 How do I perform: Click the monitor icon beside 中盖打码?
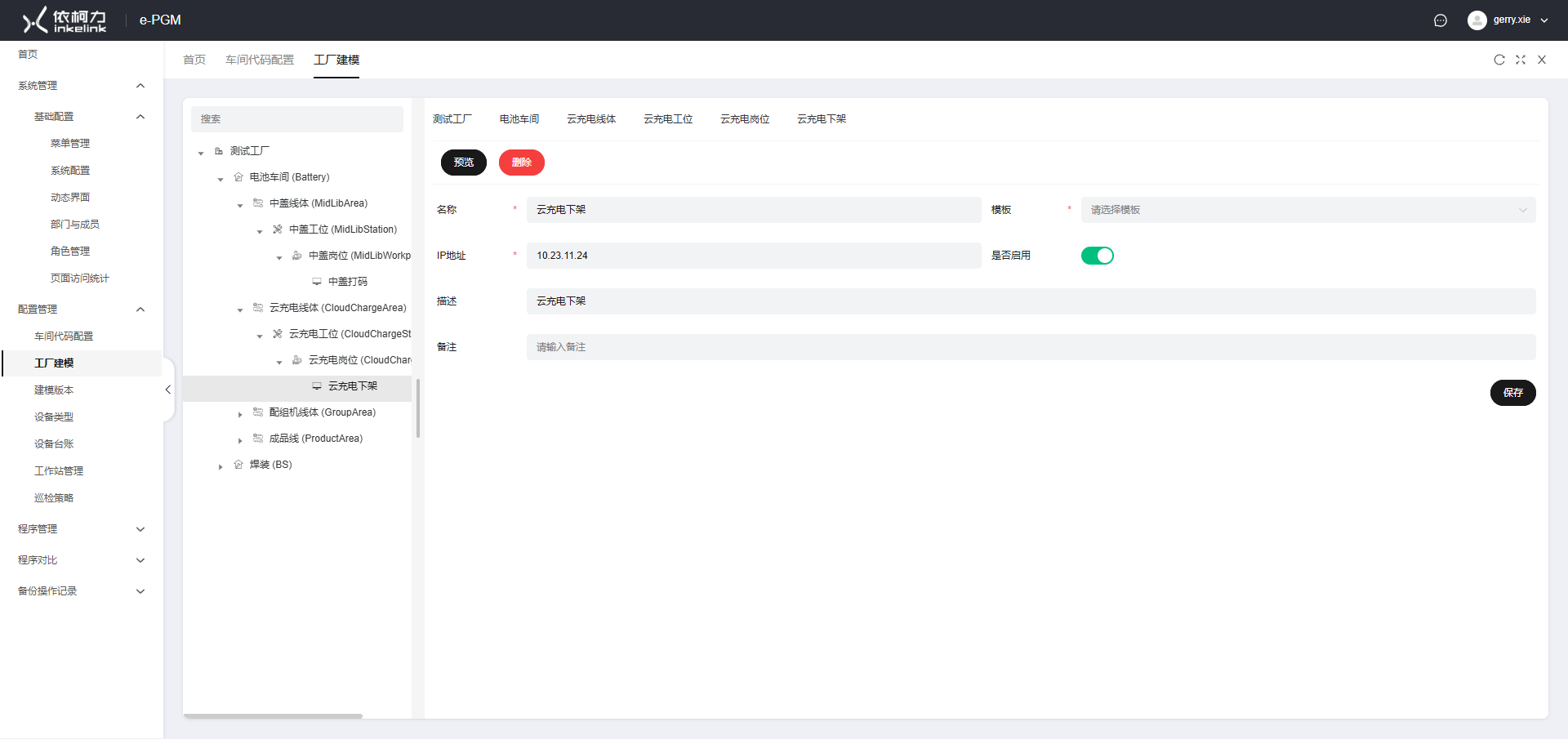point(317,282)
